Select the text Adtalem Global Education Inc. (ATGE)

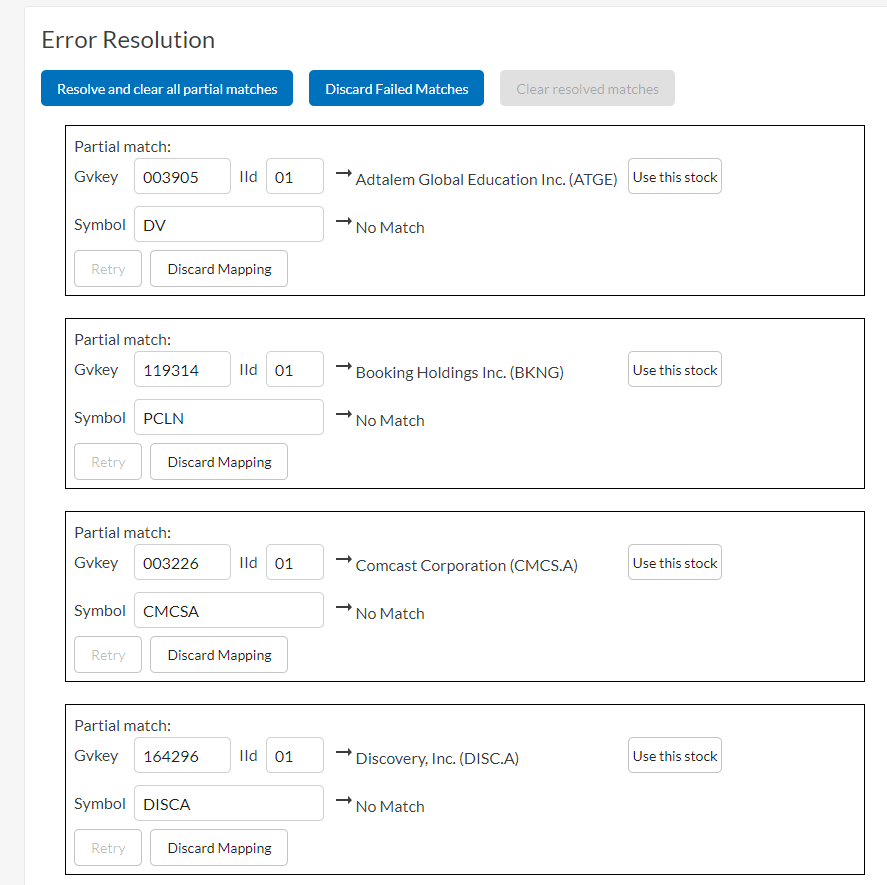point(486,180)
